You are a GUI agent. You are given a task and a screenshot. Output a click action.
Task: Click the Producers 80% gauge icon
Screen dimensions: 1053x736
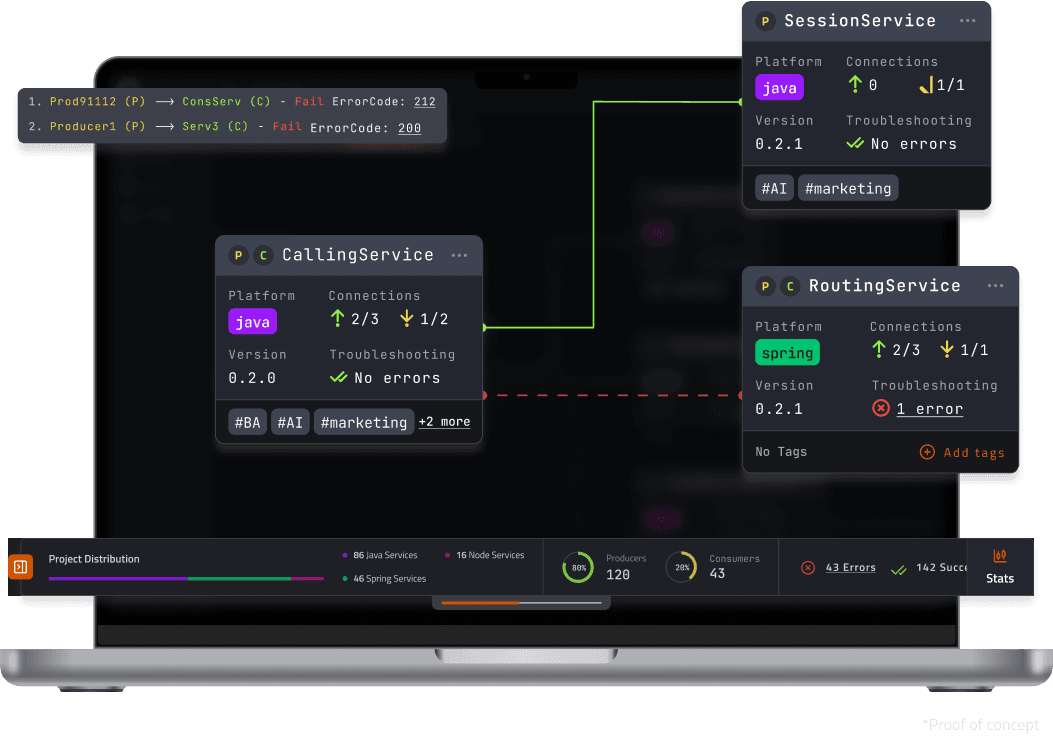click(580, 567)
